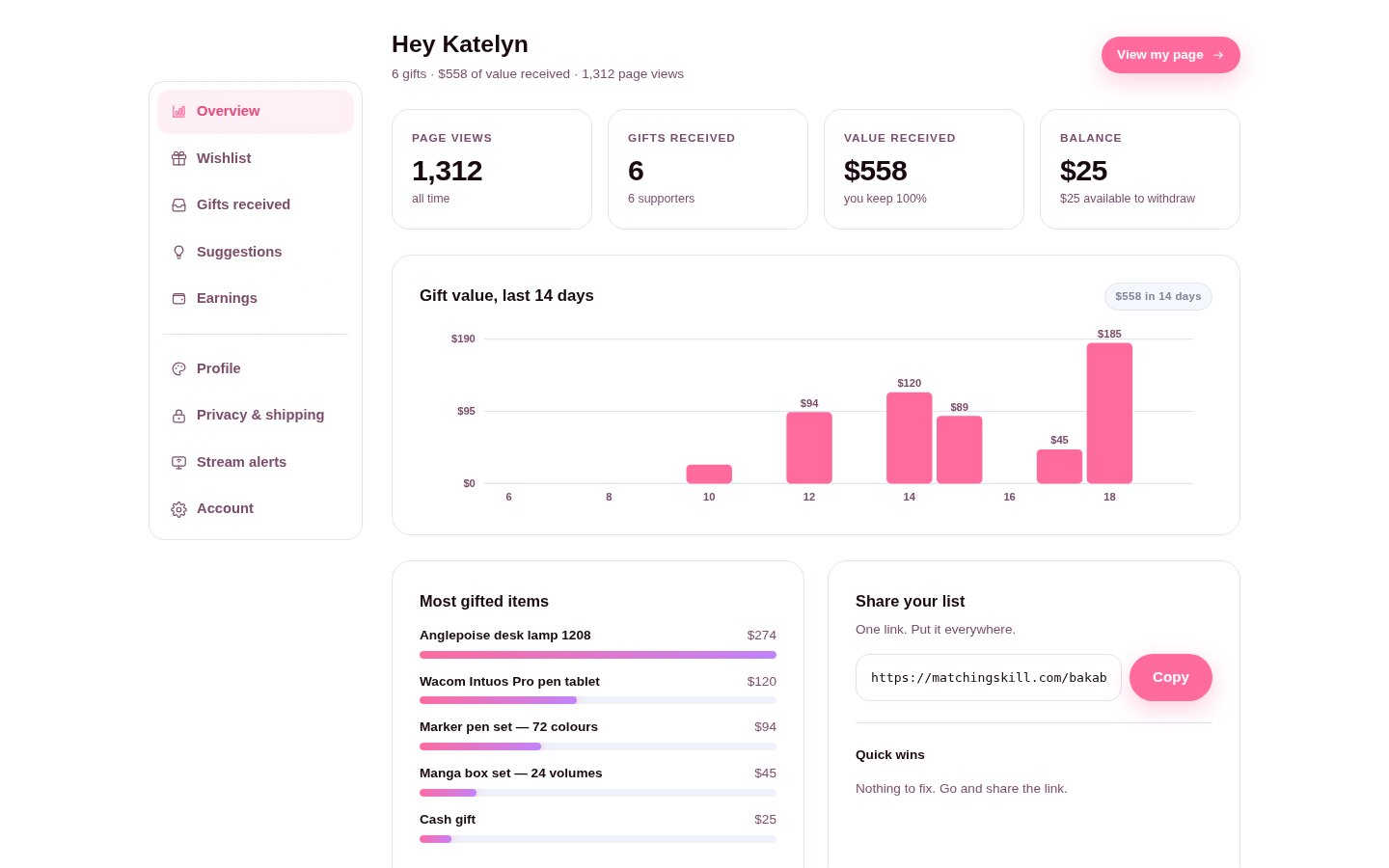Click '$25 available to withdraw' text
The height and width of the screenshot is (868, 1389).
tap(1128, 199)
